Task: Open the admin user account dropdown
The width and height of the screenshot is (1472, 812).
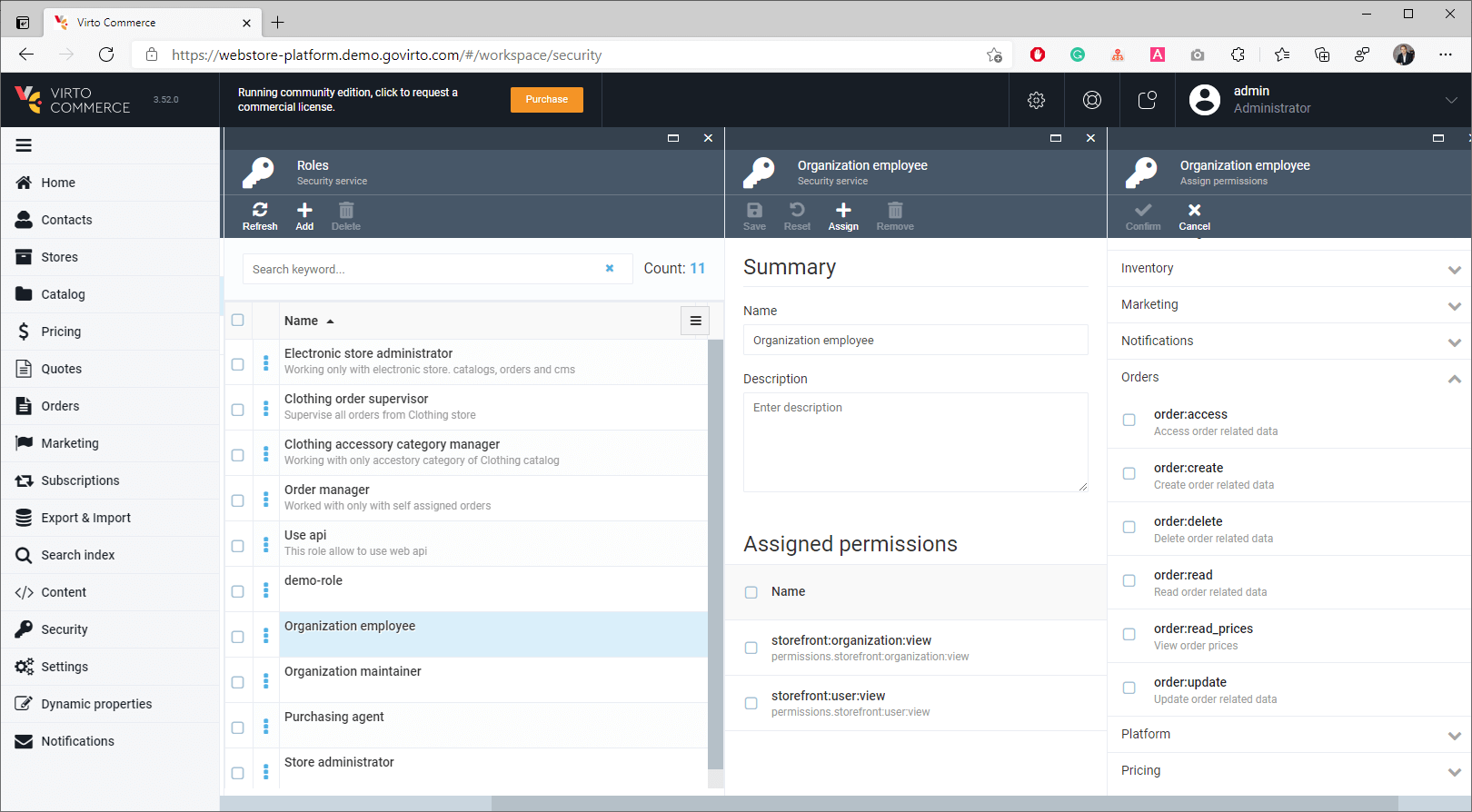Action: tap(1450, 100)
